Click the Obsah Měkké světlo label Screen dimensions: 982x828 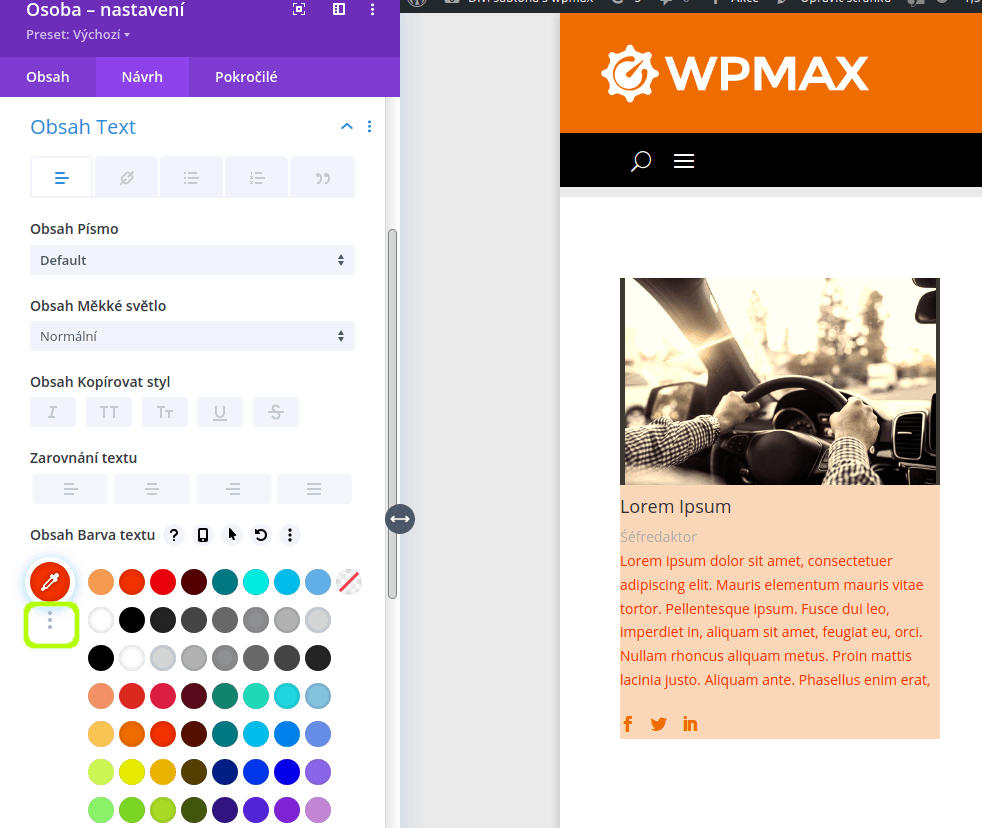click(x=98, y=306)
